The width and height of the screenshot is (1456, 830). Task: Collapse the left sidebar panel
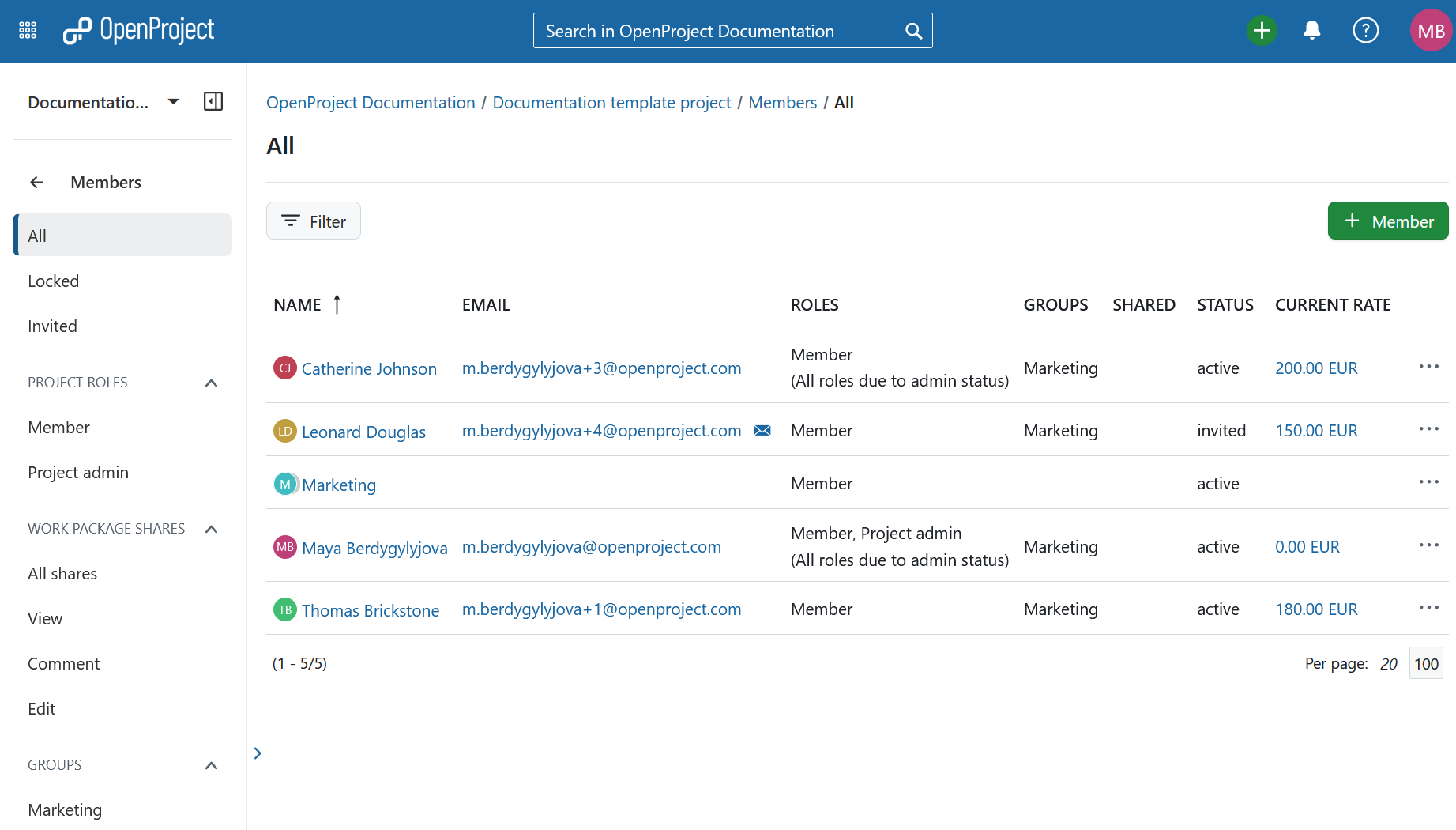[x=213, y=101]
